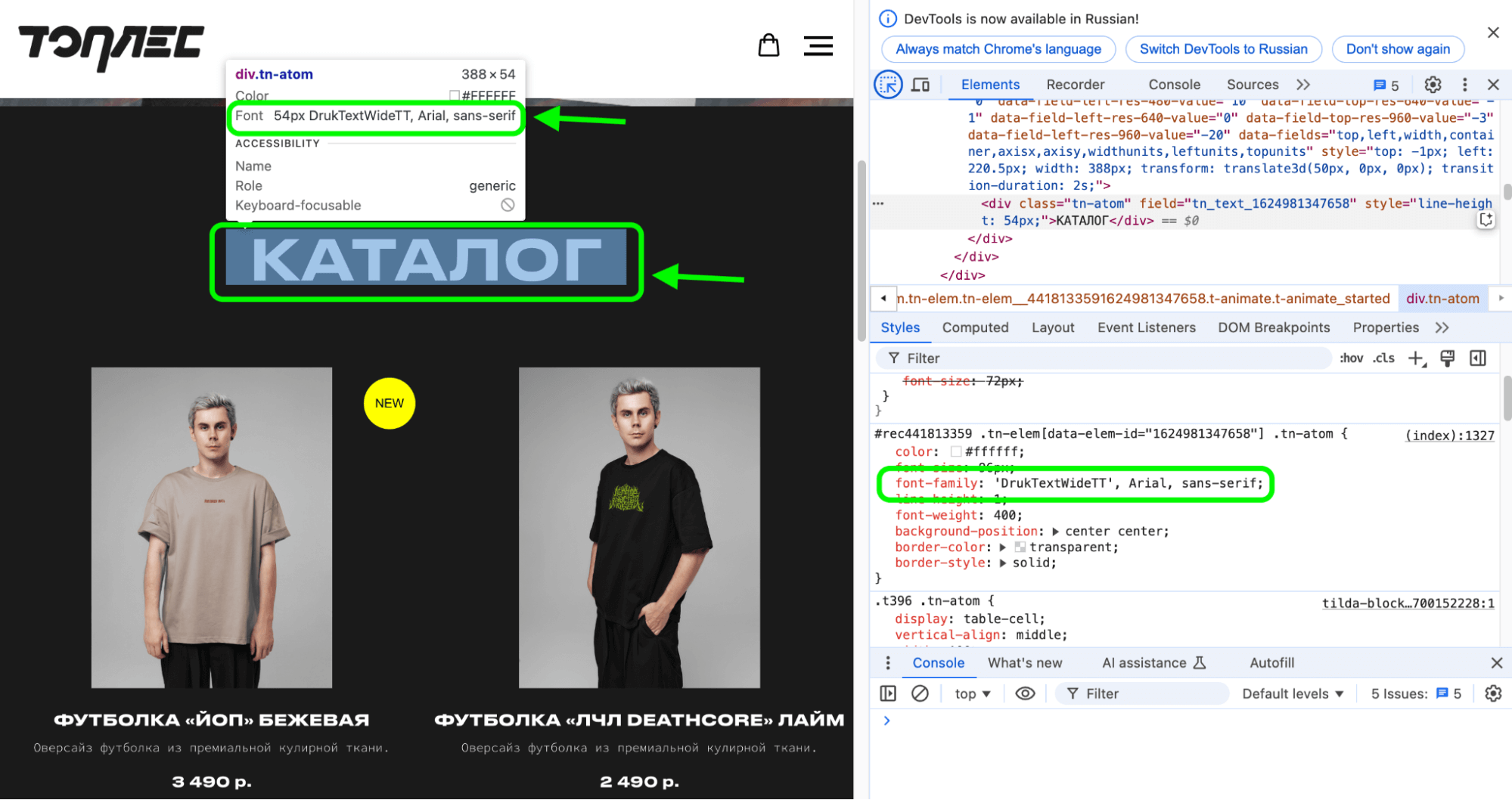Open the Sources tab
This screenshot has height=800, width=1512.
(1253, 85)
